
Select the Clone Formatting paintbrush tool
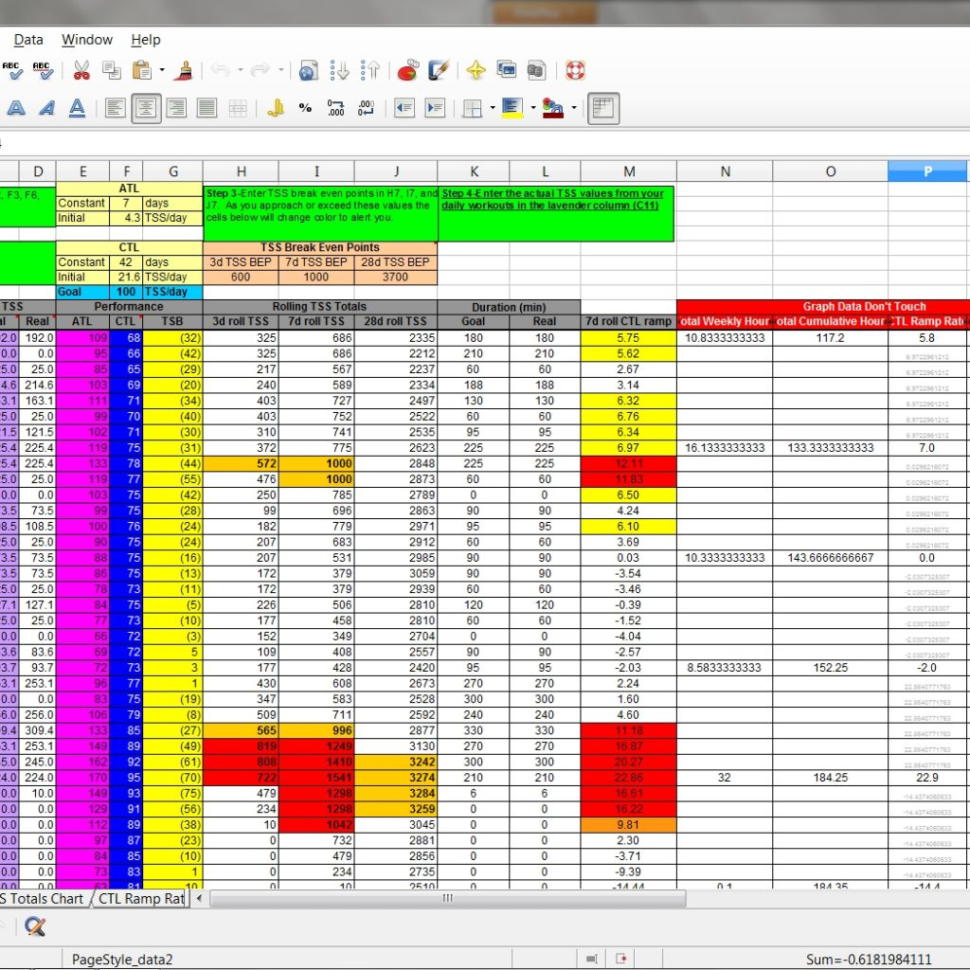[184, 68]
